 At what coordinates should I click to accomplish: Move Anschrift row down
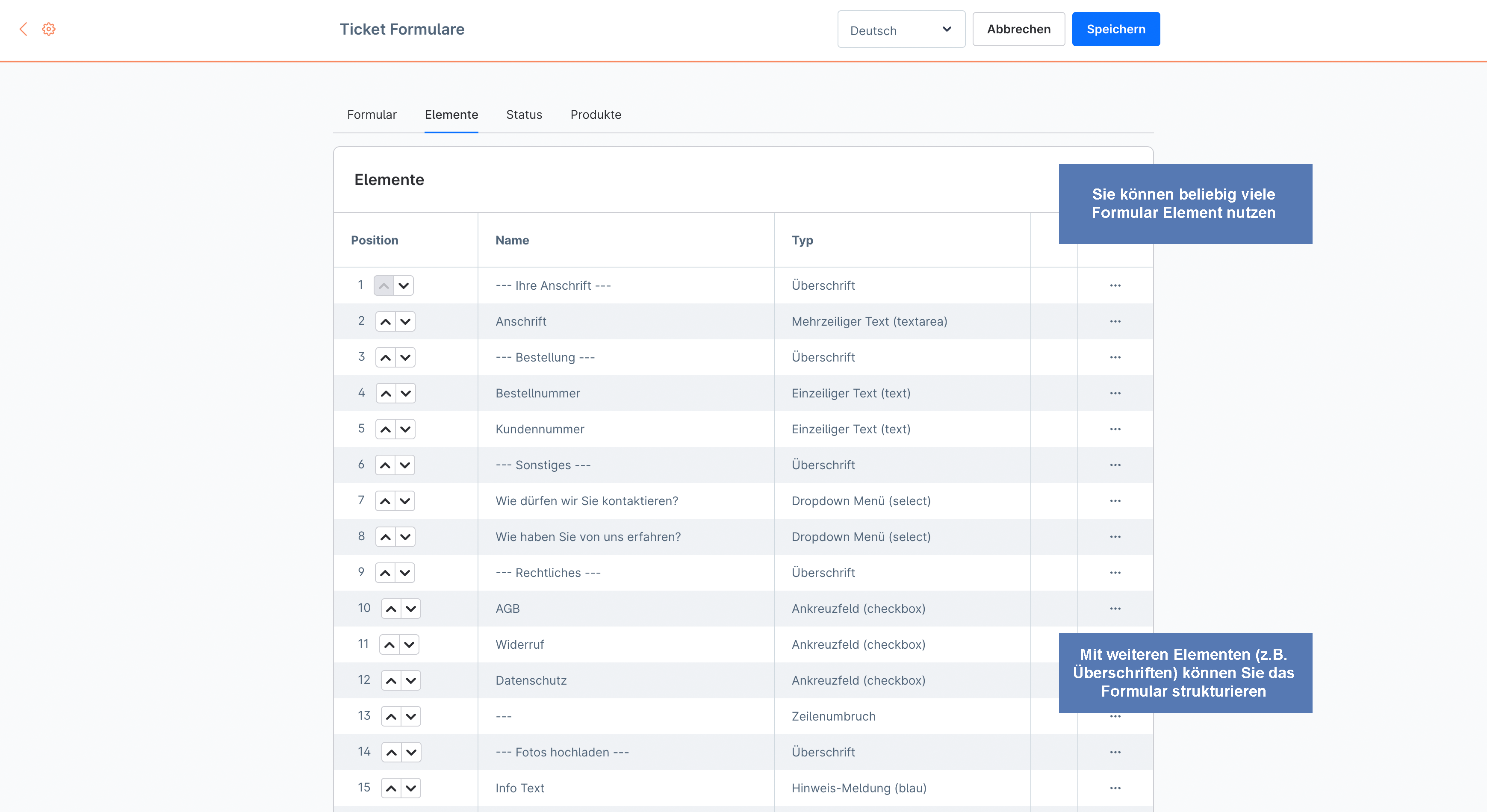coord(405,321)
